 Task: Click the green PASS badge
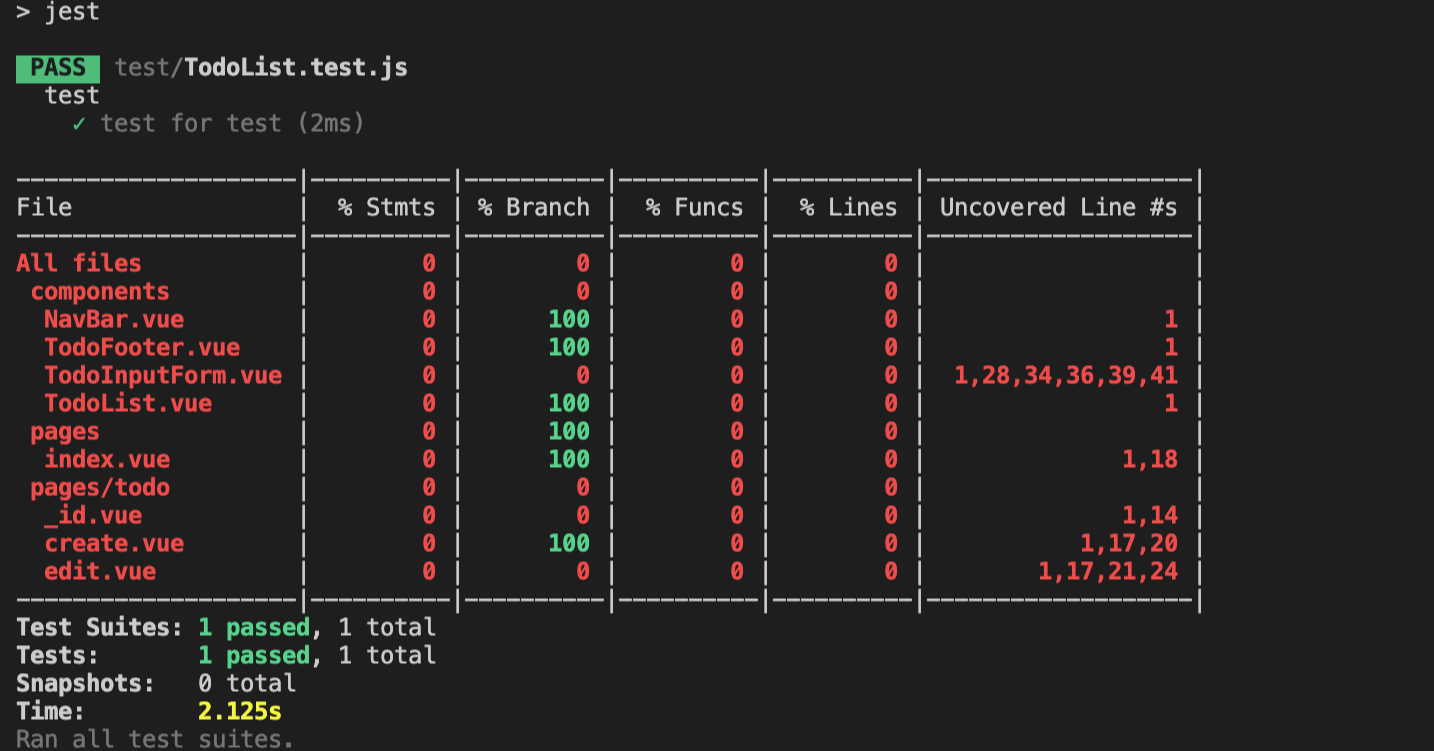click(57, 68)
